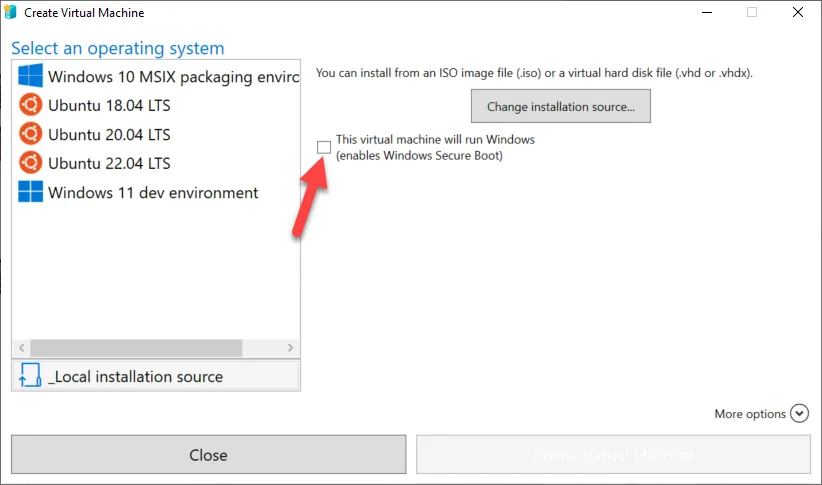822x485 pixels.
Task: Click the Ubuntu 22.04 LTS logo icon
Action: [x=30, y=163]
